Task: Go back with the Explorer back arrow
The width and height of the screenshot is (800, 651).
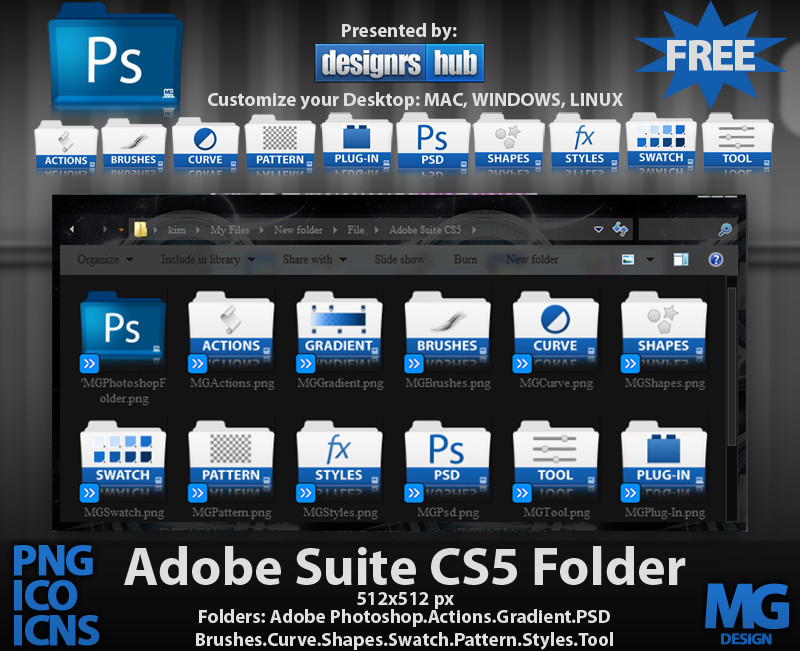Action: [x=72, y=230]
